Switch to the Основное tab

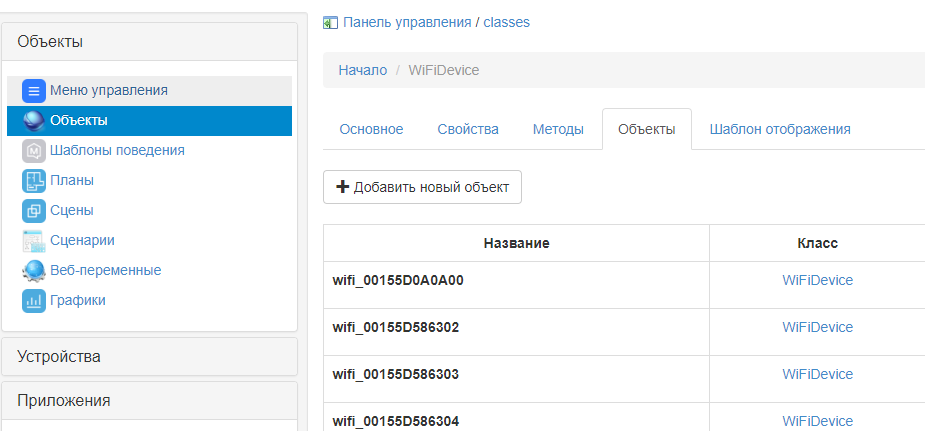371,129
